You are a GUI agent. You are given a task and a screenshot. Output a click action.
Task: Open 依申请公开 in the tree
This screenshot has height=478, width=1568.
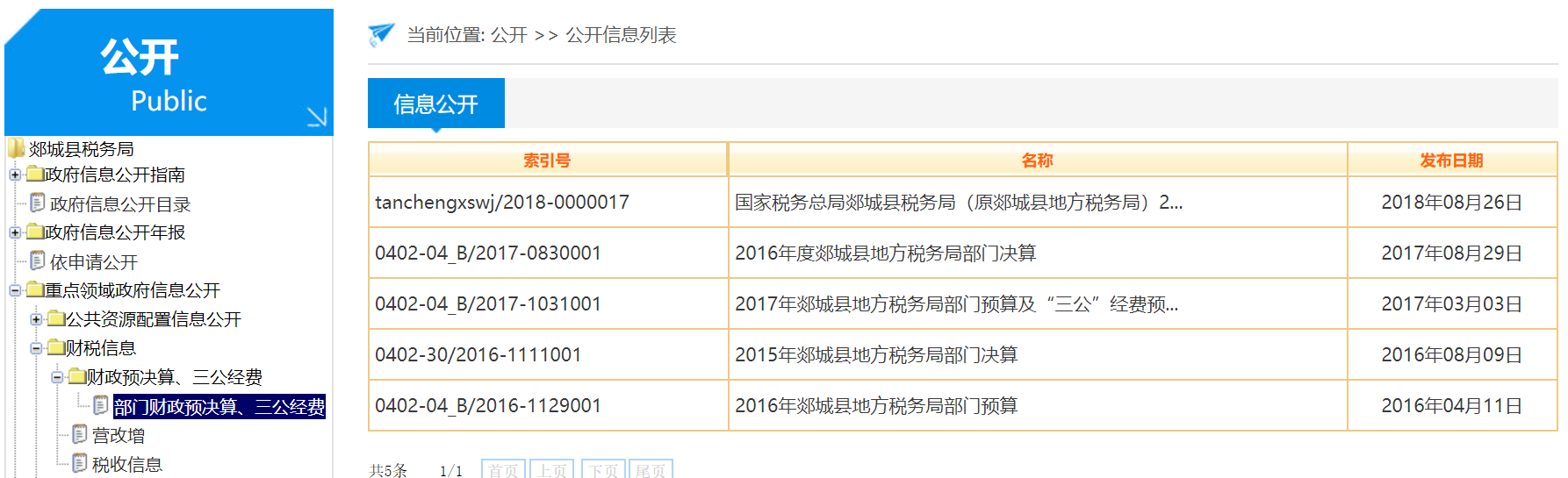click(94, 261)
